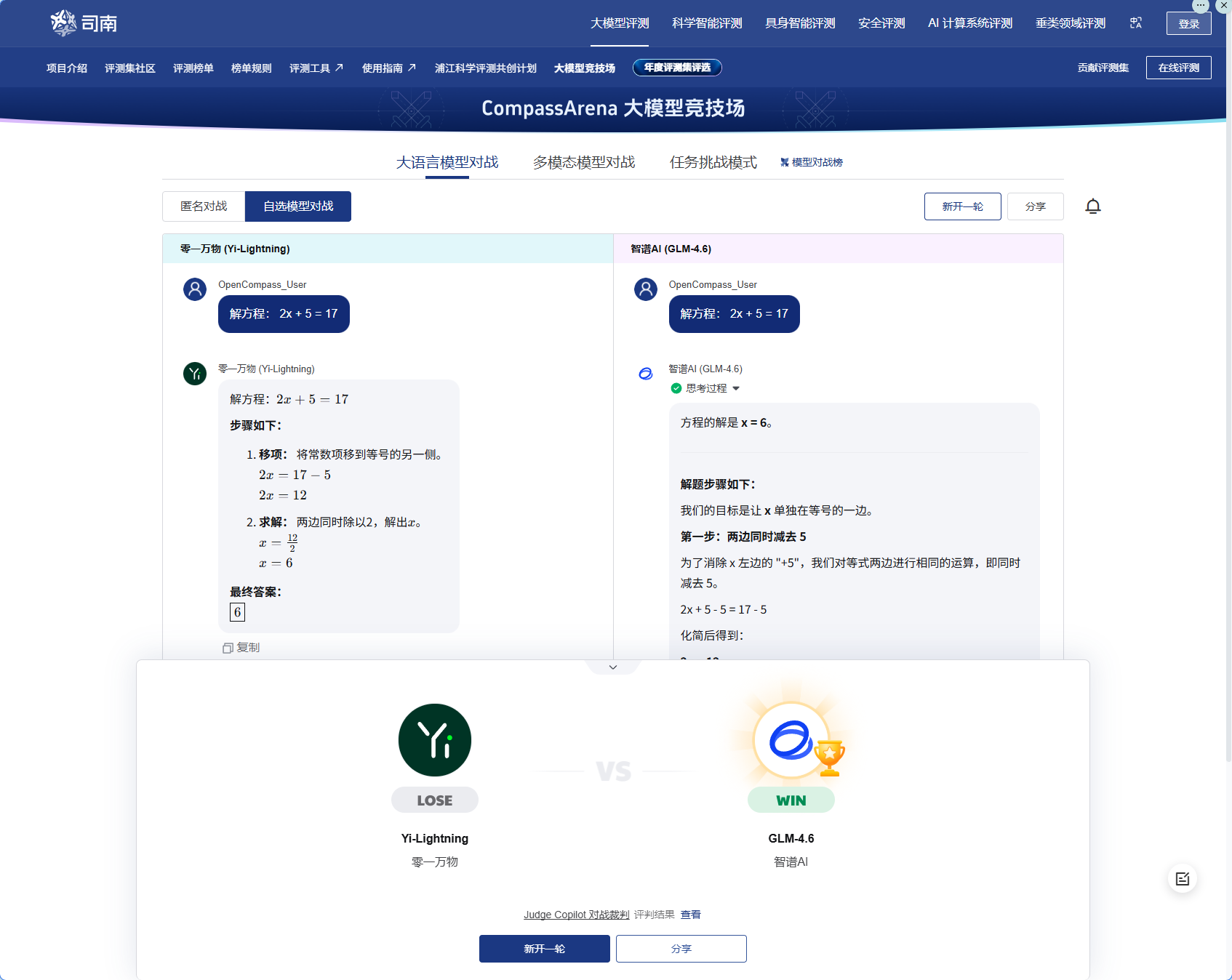Click the LOSE badge under Yi-Lightning
Screen dimensions: 1232x980
point(435,800)
